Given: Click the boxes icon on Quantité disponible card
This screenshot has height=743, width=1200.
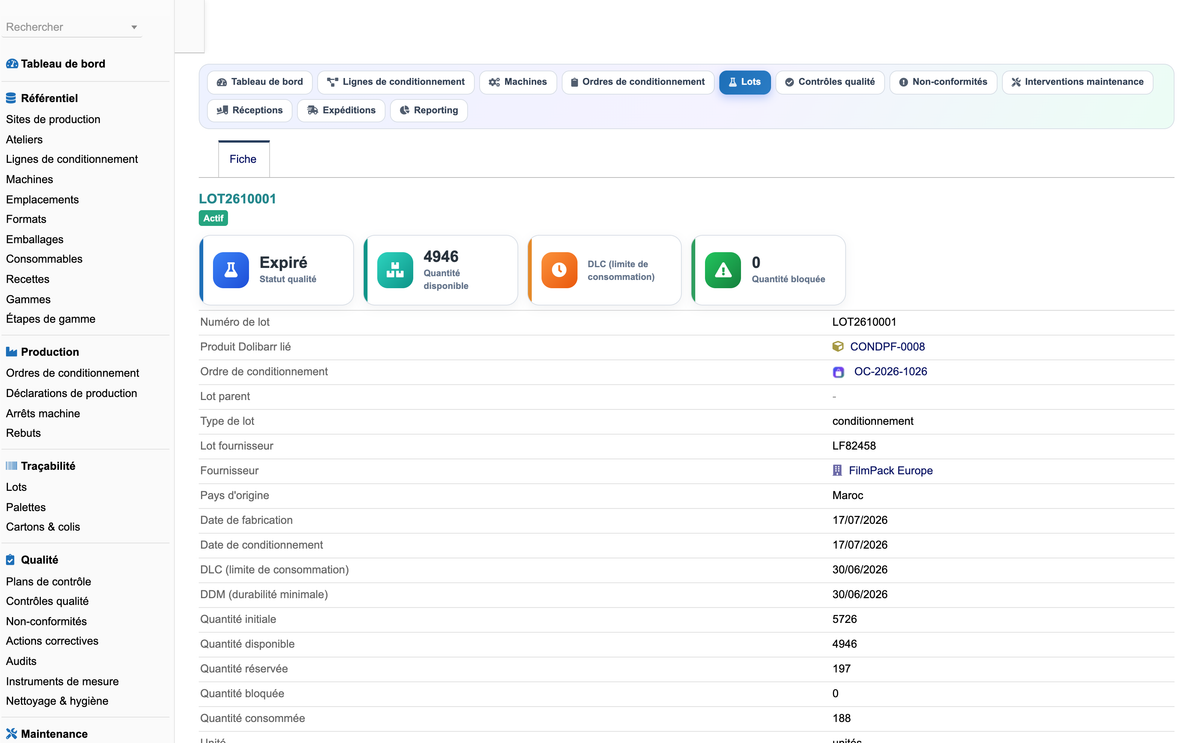Looking at the screenshot, I should [x=395, y=270].
